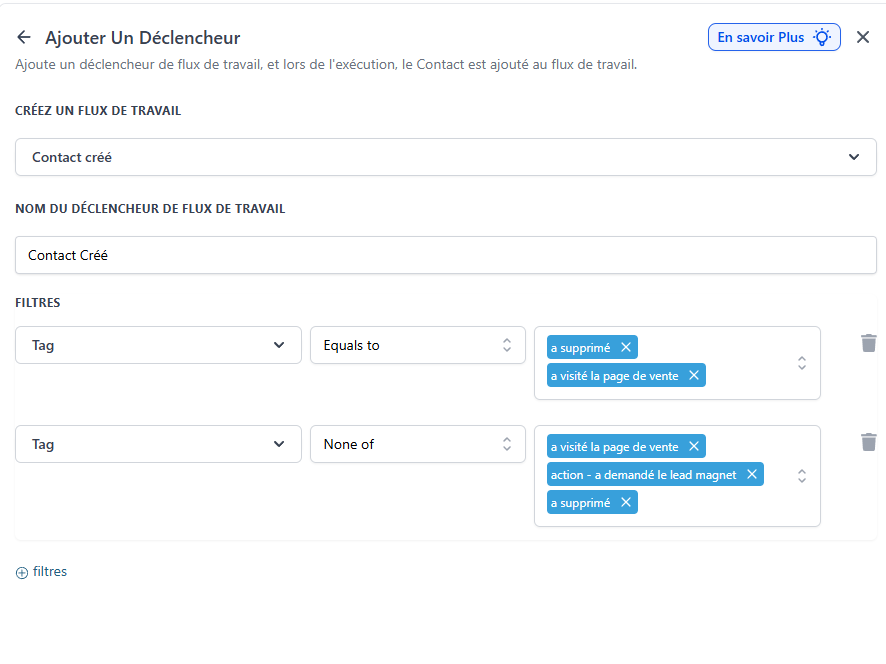Remove action - a demandé le lead magnet tag

pyautogui.click(x=752, y=474)
